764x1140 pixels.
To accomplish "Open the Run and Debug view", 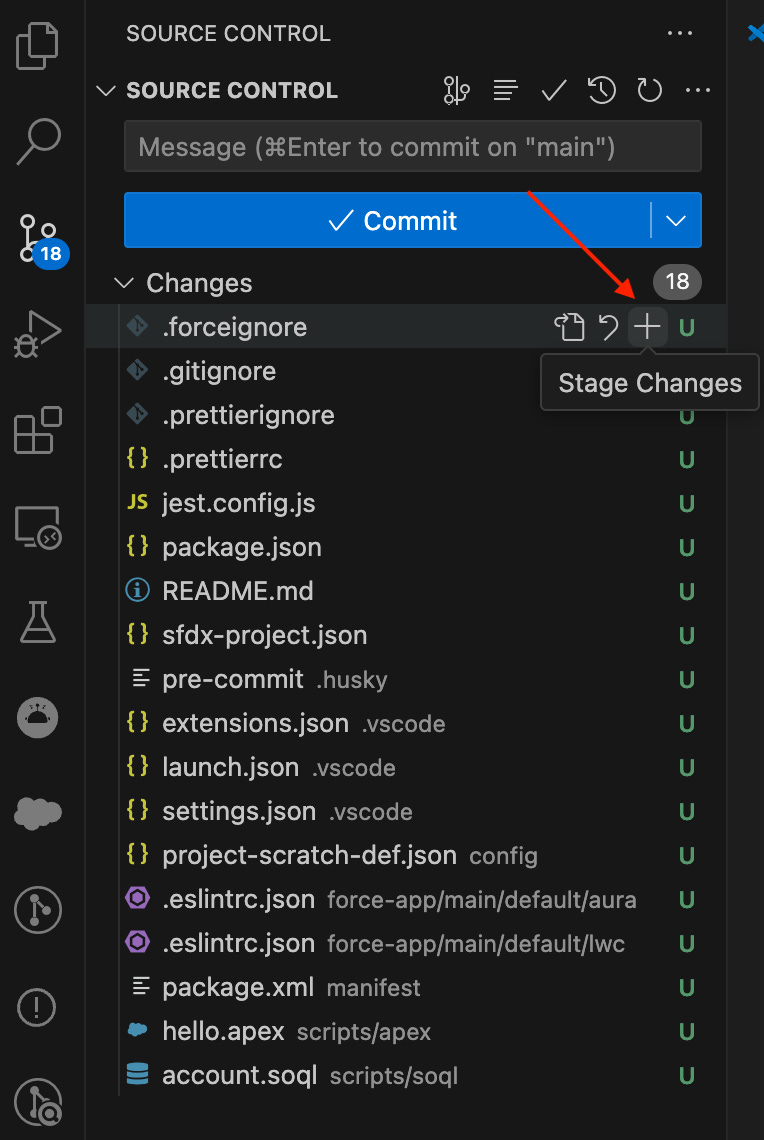I will (38, 333).
